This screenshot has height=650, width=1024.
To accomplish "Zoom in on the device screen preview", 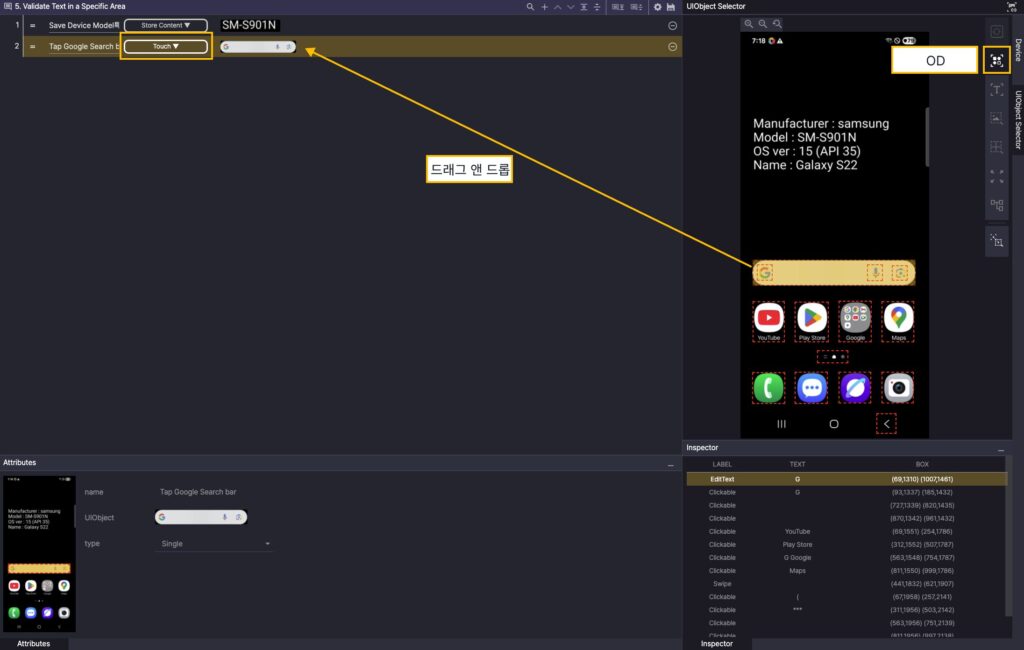I will [748, 23].
